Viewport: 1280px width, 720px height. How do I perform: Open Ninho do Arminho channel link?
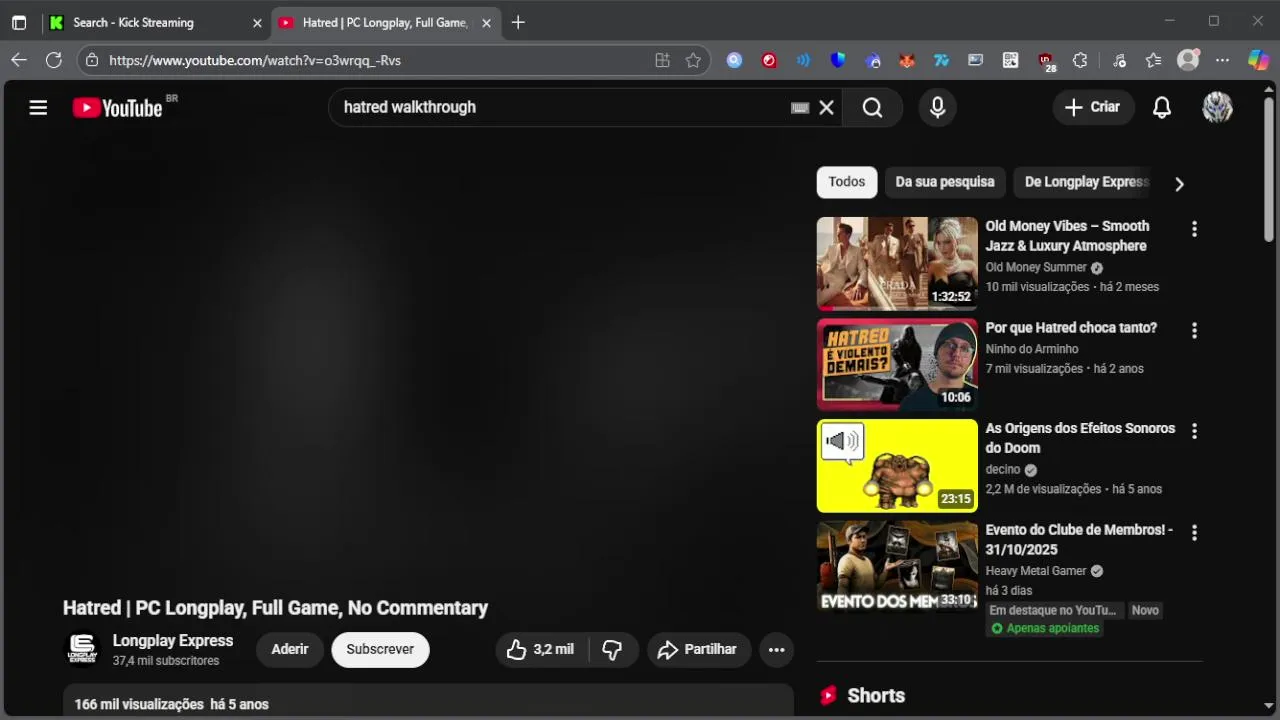1032,349
